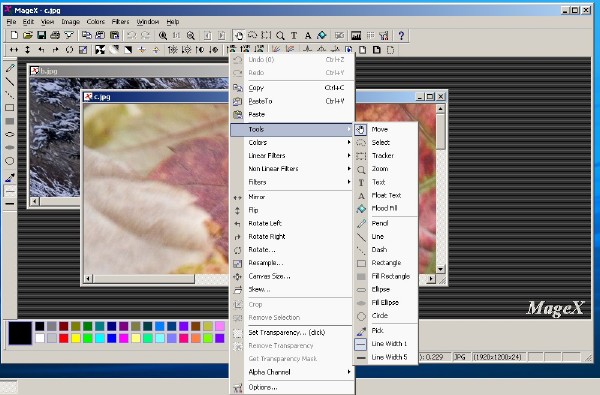Select the Filled Rectangle tool in left toolbox

10,121
